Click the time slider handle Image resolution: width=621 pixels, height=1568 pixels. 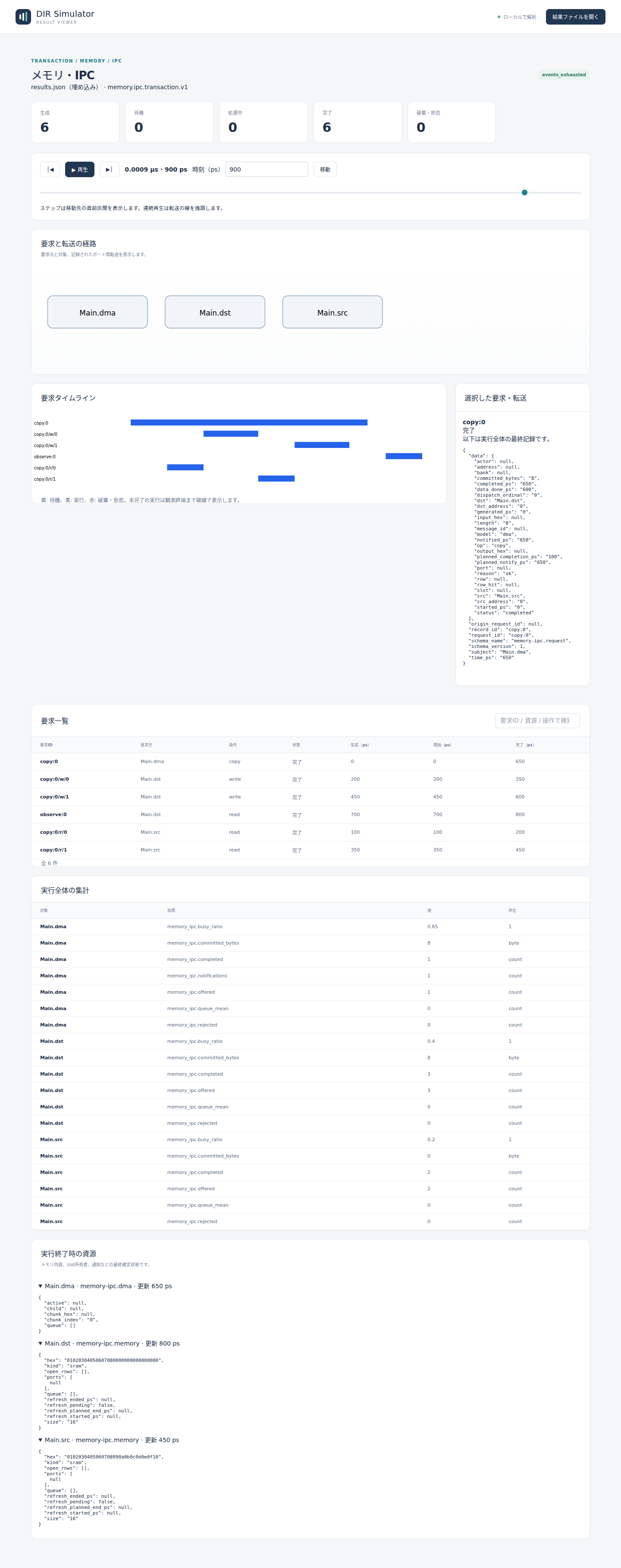point(524,192)
